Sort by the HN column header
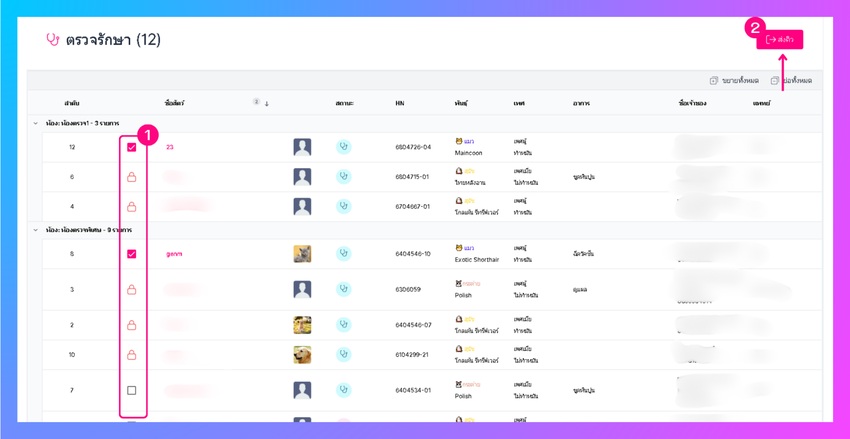This screenshot has height=439, width=850. (400, 103)
